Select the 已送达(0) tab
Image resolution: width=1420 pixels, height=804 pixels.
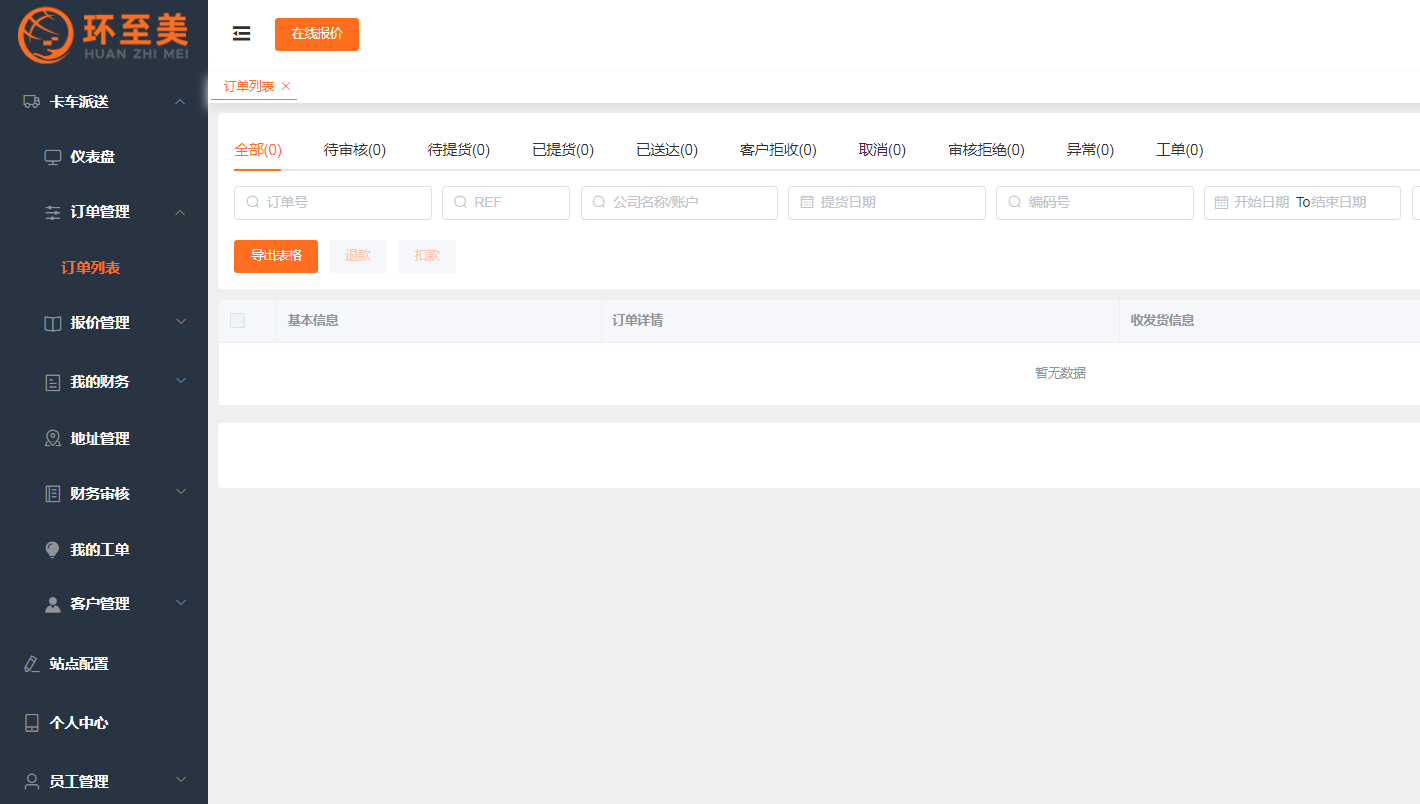(x=666, y=150)
